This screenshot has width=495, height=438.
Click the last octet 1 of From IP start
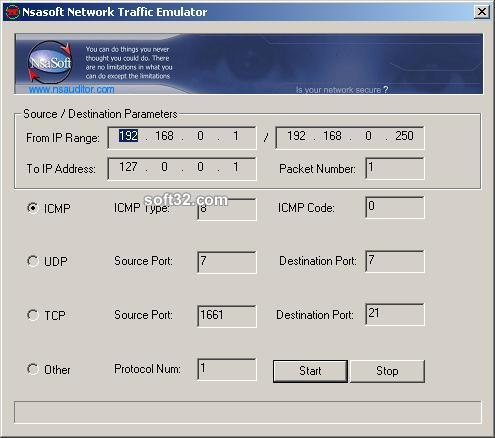[236, 136]
